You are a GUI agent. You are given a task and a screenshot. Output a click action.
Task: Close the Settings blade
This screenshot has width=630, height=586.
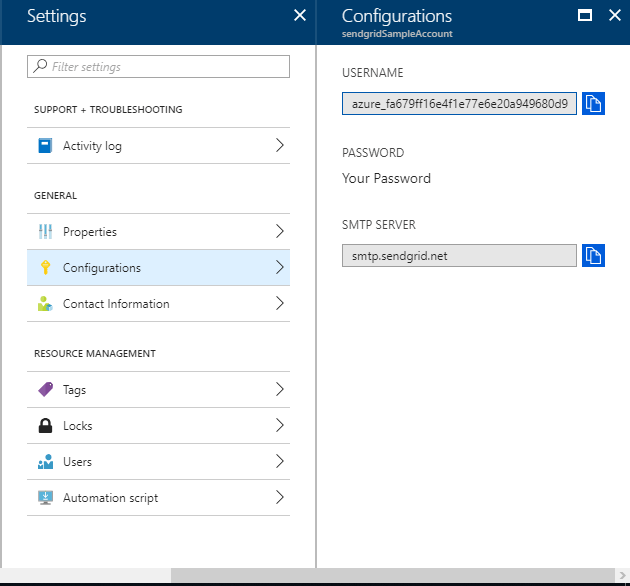pos(300,16)
